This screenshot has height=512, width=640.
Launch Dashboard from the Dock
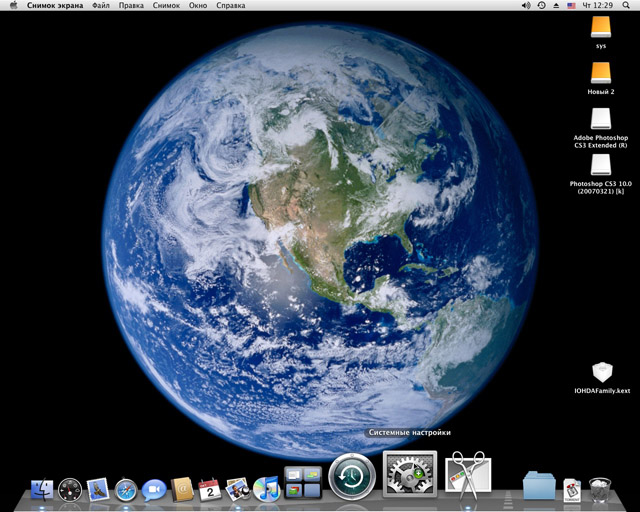[x=70, y=489]
